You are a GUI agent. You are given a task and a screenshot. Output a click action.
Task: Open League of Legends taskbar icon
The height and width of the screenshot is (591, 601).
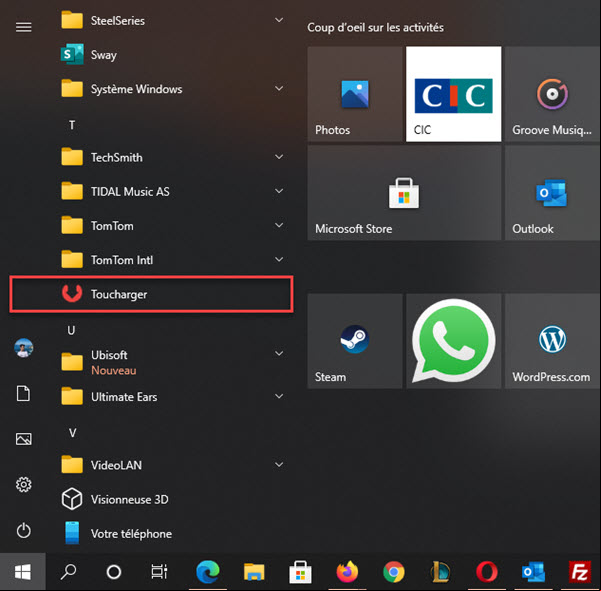point(440,572)
